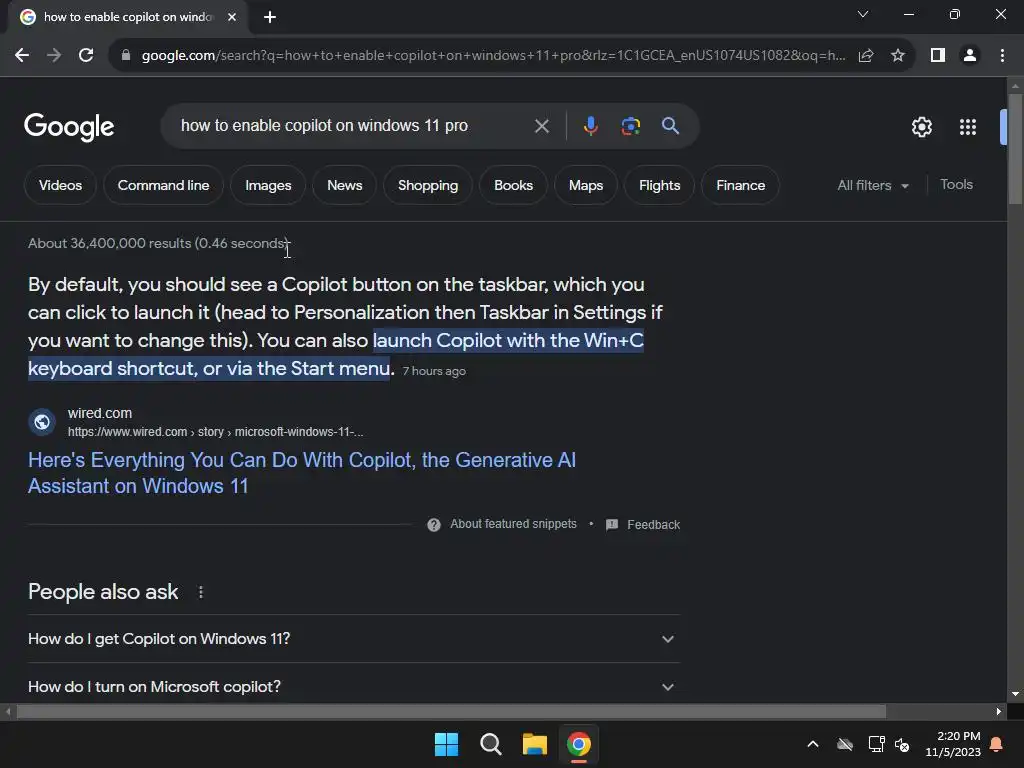1024x768 pixels.
Task: Open the browser side panel
Action: (938, 56)
